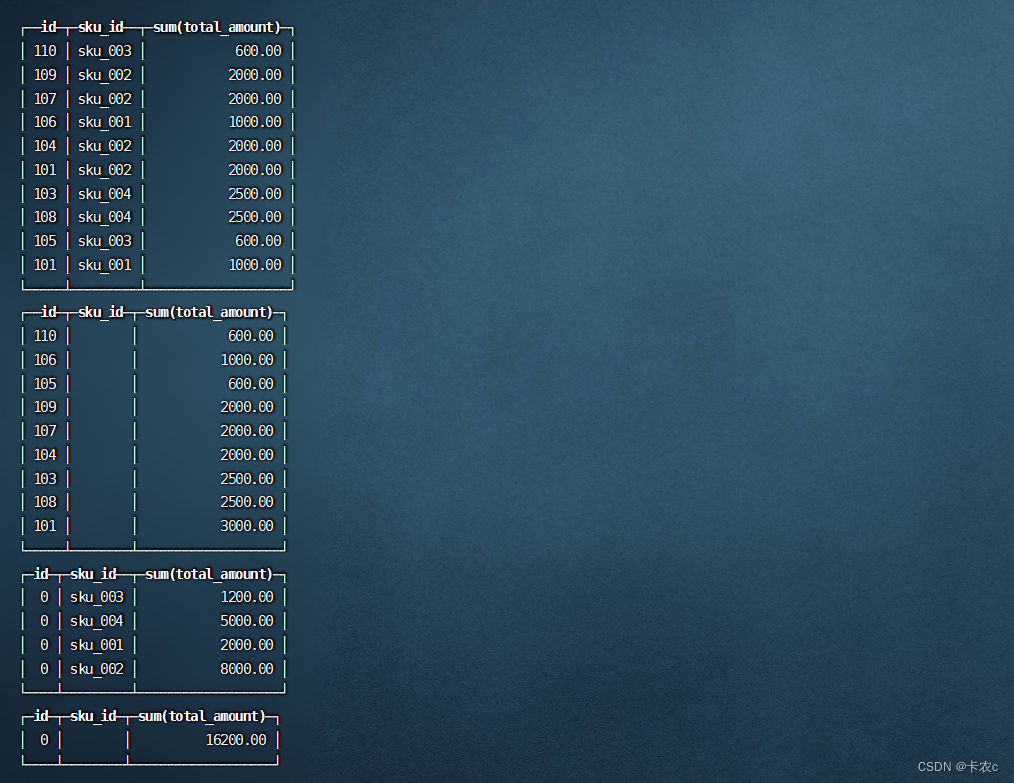Click id 105 in the second table
Viewport: 1014px width, 783px height.
(x=45, y=384)
